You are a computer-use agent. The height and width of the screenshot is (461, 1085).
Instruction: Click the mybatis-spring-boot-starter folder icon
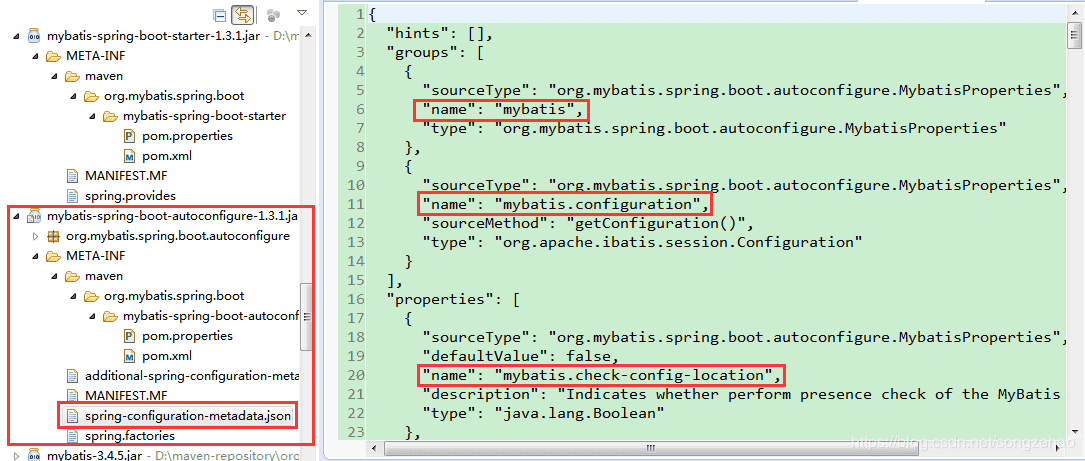(109, 116)
